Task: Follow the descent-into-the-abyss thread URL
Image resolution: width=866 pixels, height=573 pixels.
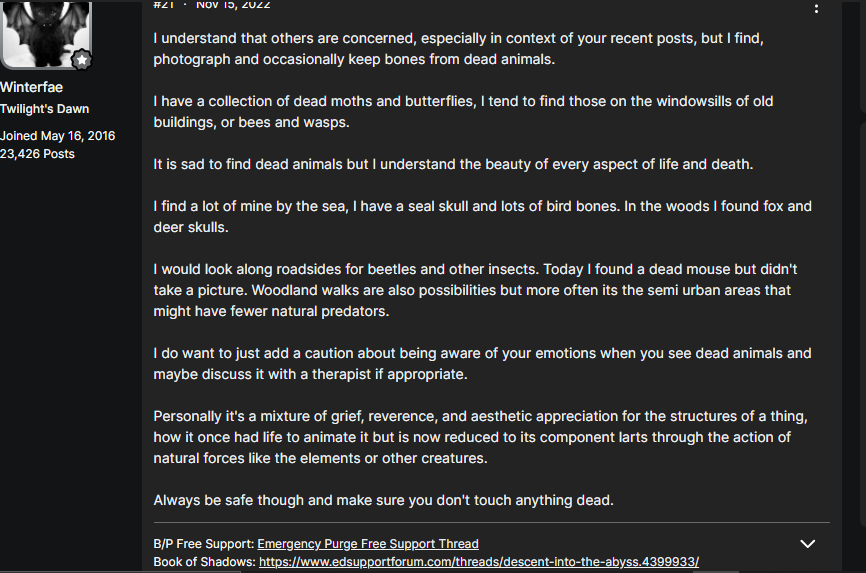Action: click(479, 562)
